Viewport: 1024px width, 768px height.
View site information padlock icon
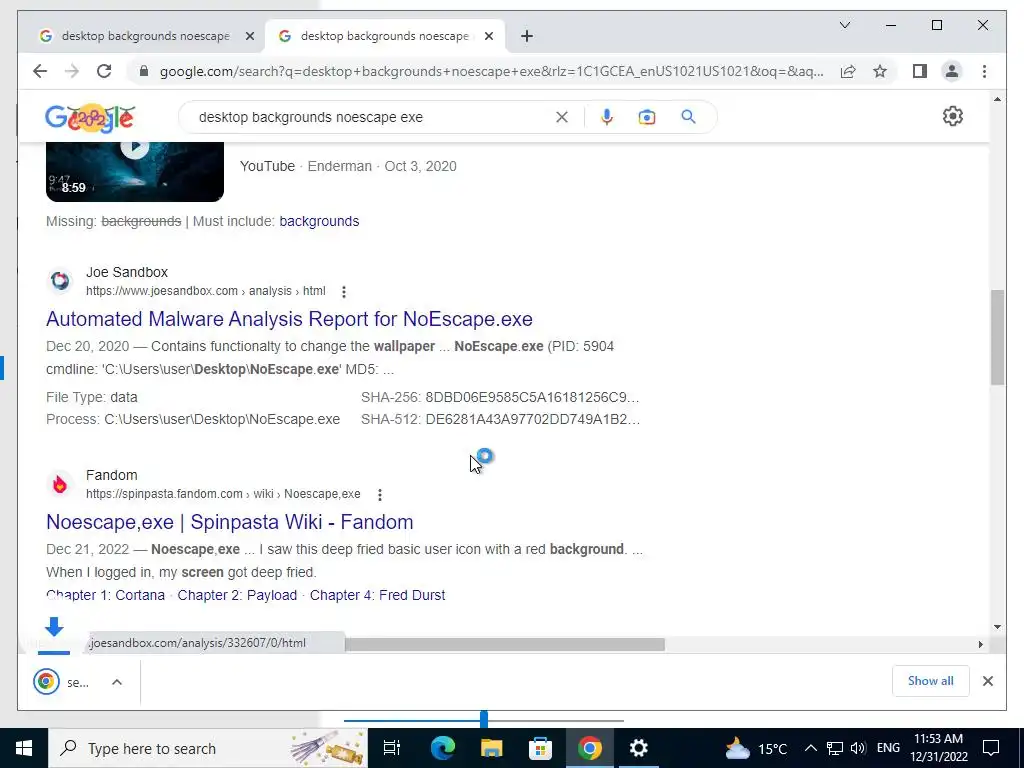(x=144, y=71)
